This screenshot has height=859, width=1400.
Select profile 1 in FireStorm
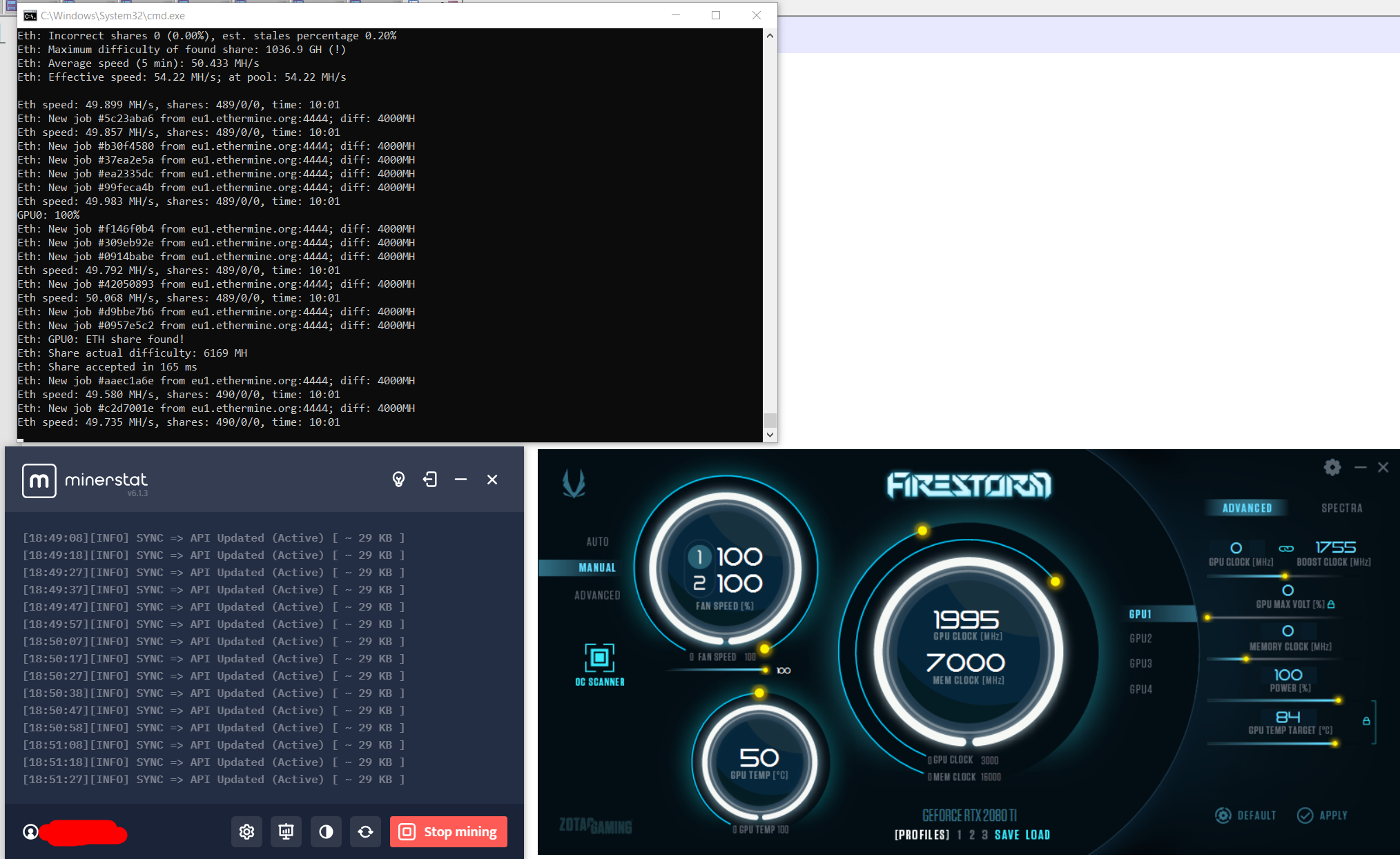(x=959, y=835)
